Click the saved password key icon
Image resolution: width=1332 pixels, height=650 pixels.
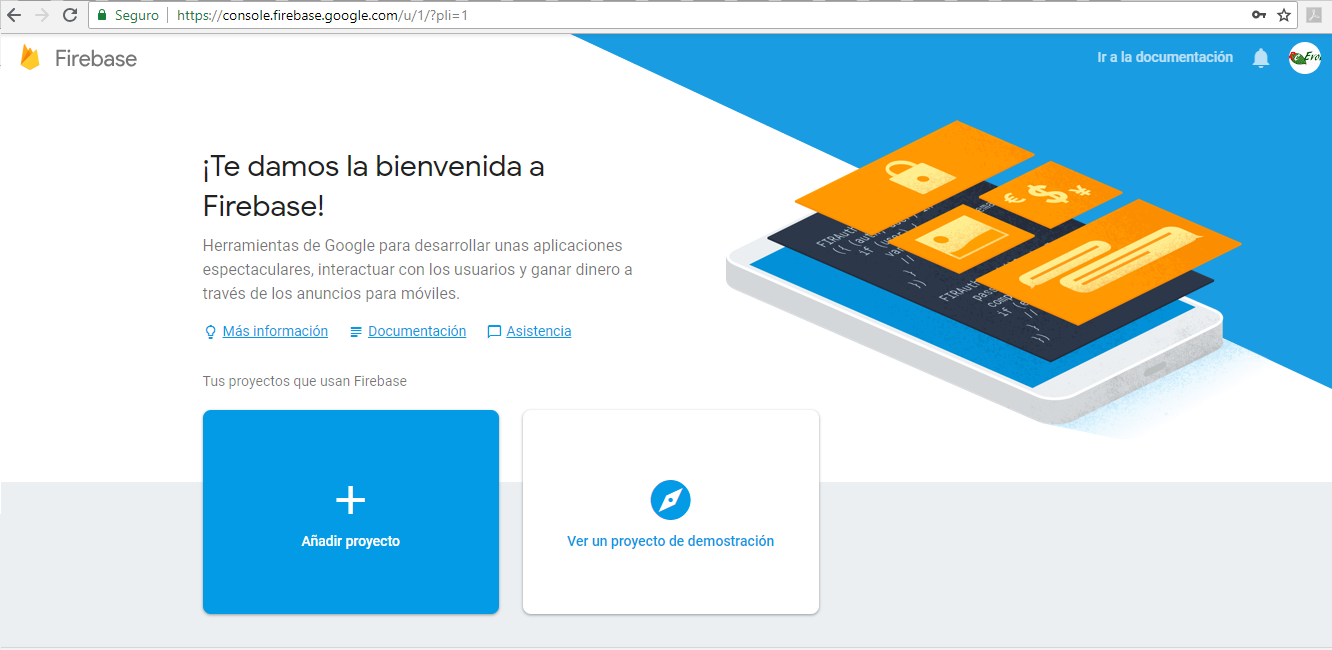[1260, 15]
